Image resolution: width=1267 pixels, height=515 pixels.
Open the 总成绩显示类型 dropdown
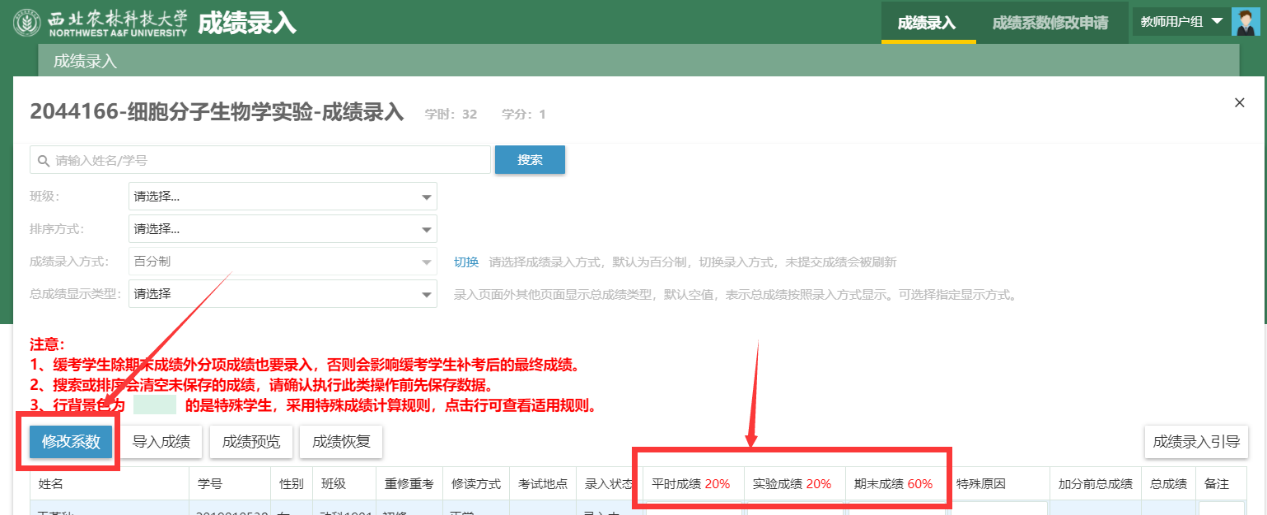pyautogui.click(x=283, y=294)
